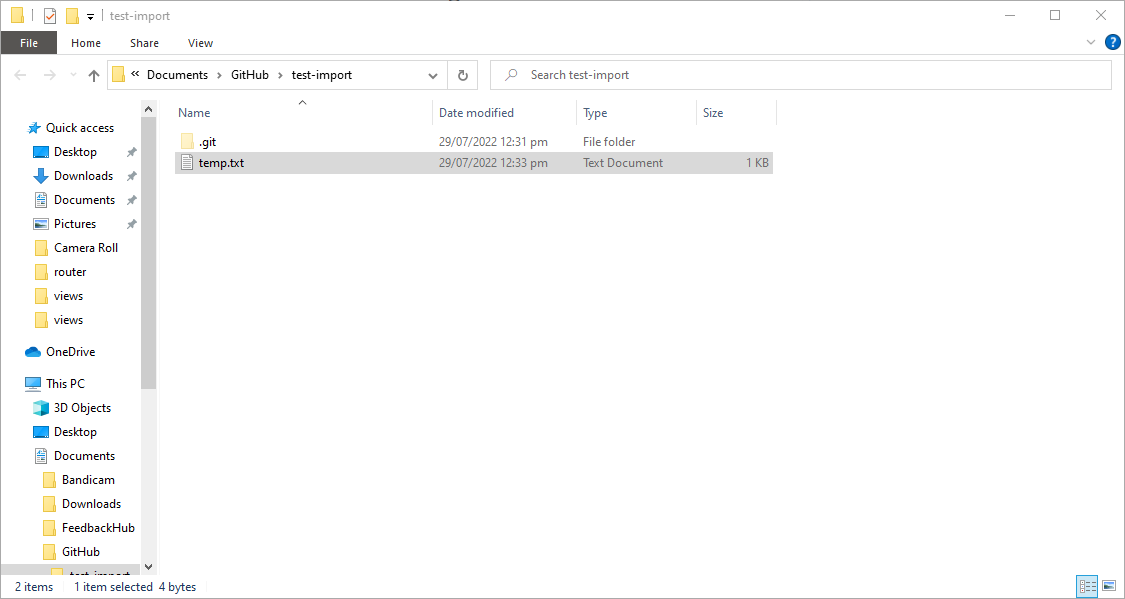Select details view in status bar
Screen dimensions: 1125x599
point(1088,586)
